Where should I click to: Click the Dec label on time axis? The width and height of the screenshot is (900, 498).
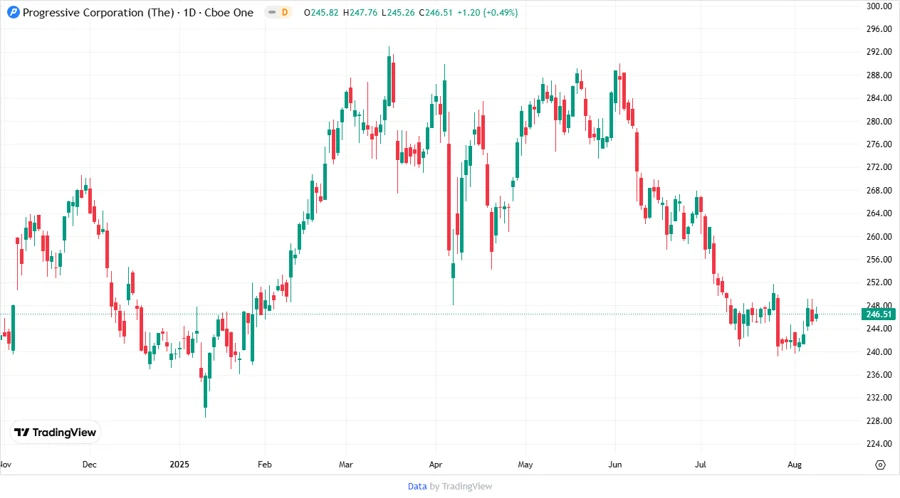[90, 464]
